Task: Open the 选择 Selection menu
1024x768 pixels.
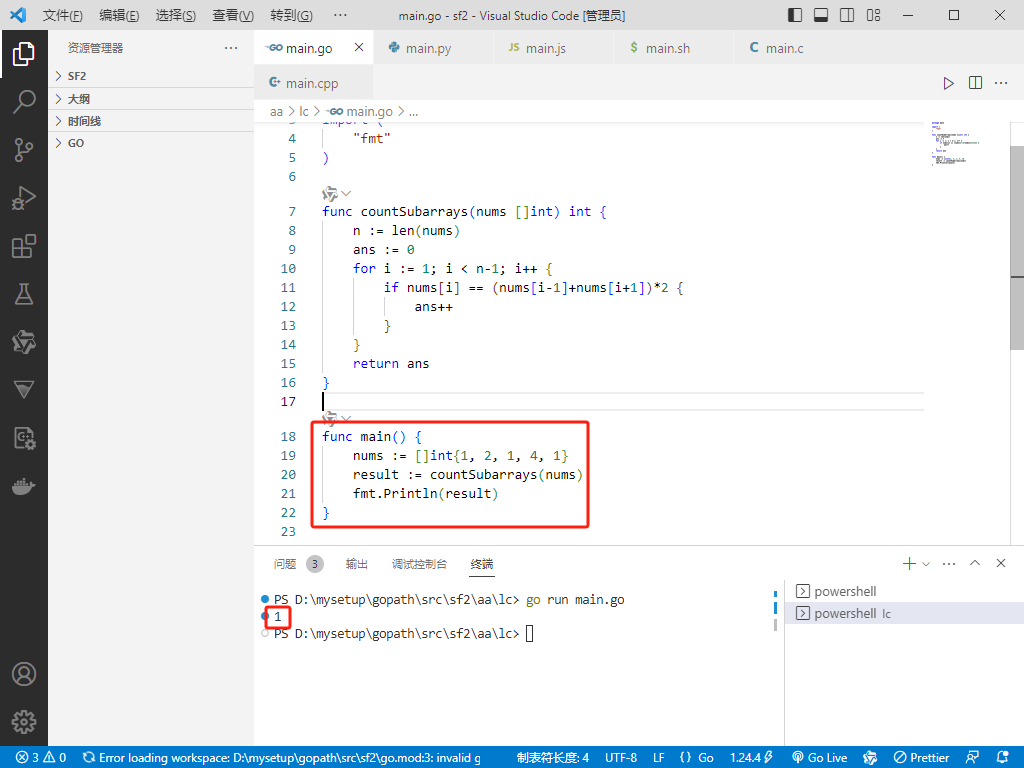Action: pos(176,15)
